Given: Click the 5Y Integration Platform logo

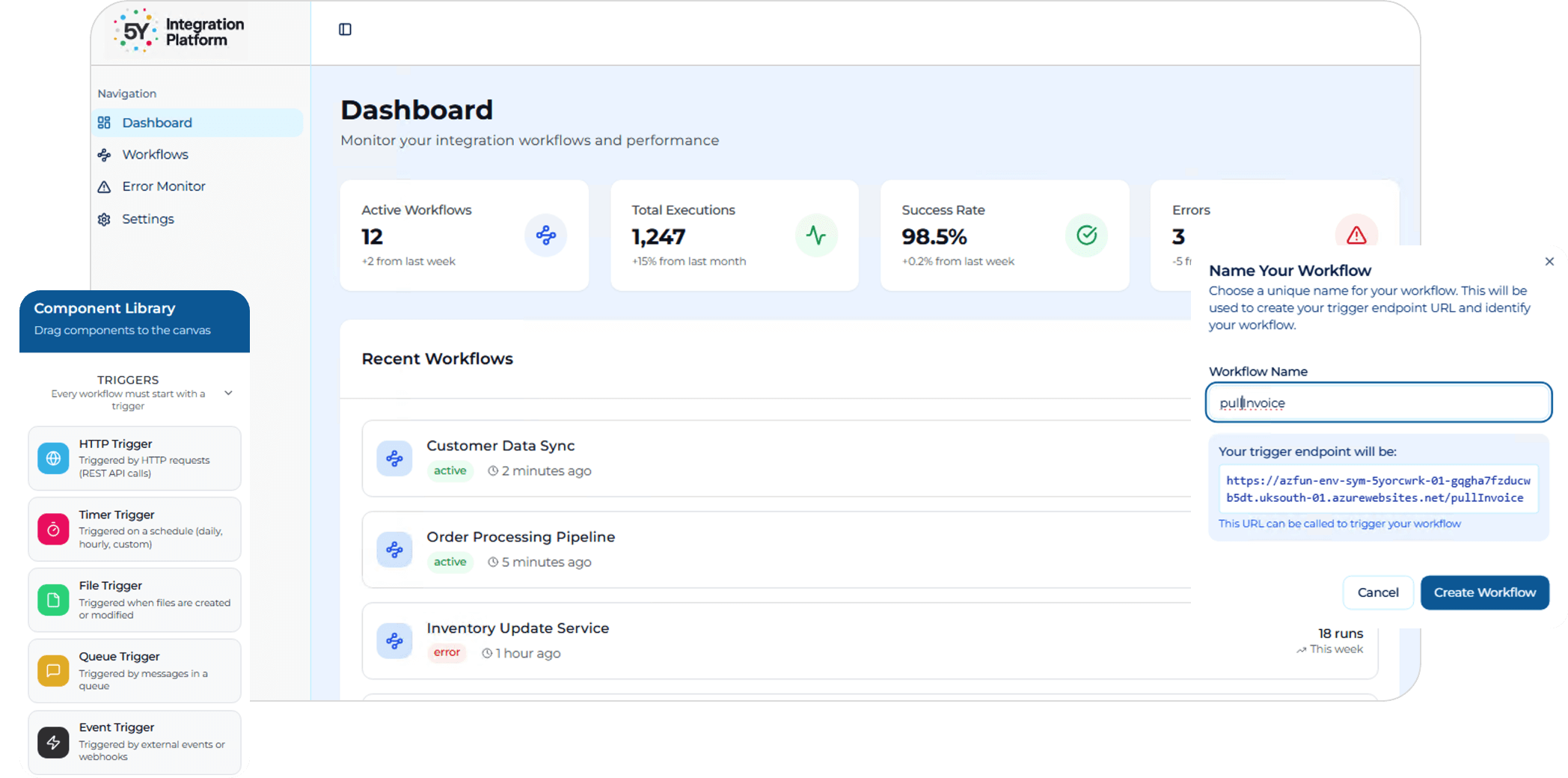Looking at the screenshot, I should click(x=180, y=31).
